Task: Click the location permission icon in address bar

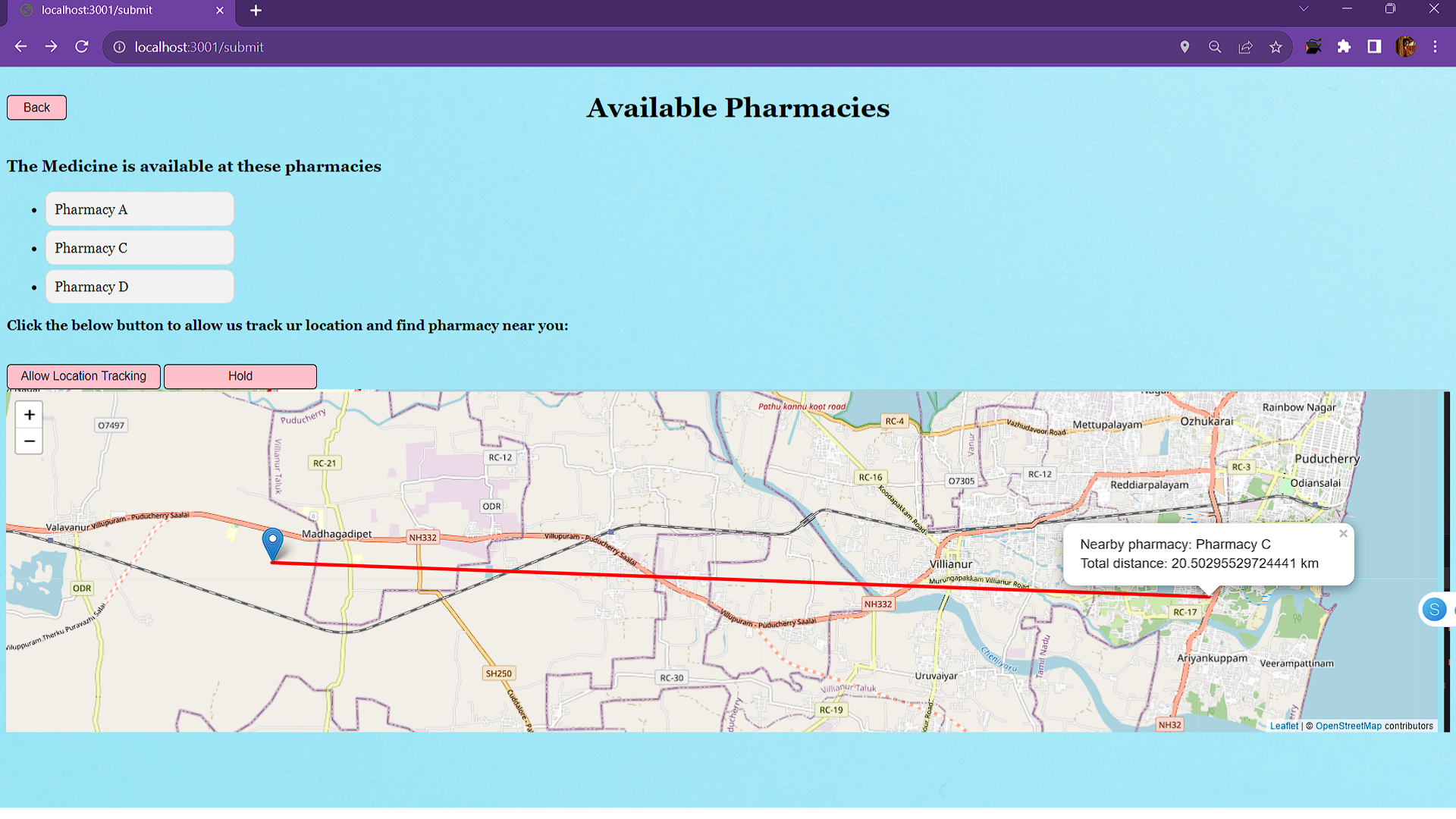Action: pyautogui.click(x=1185, y=47)
